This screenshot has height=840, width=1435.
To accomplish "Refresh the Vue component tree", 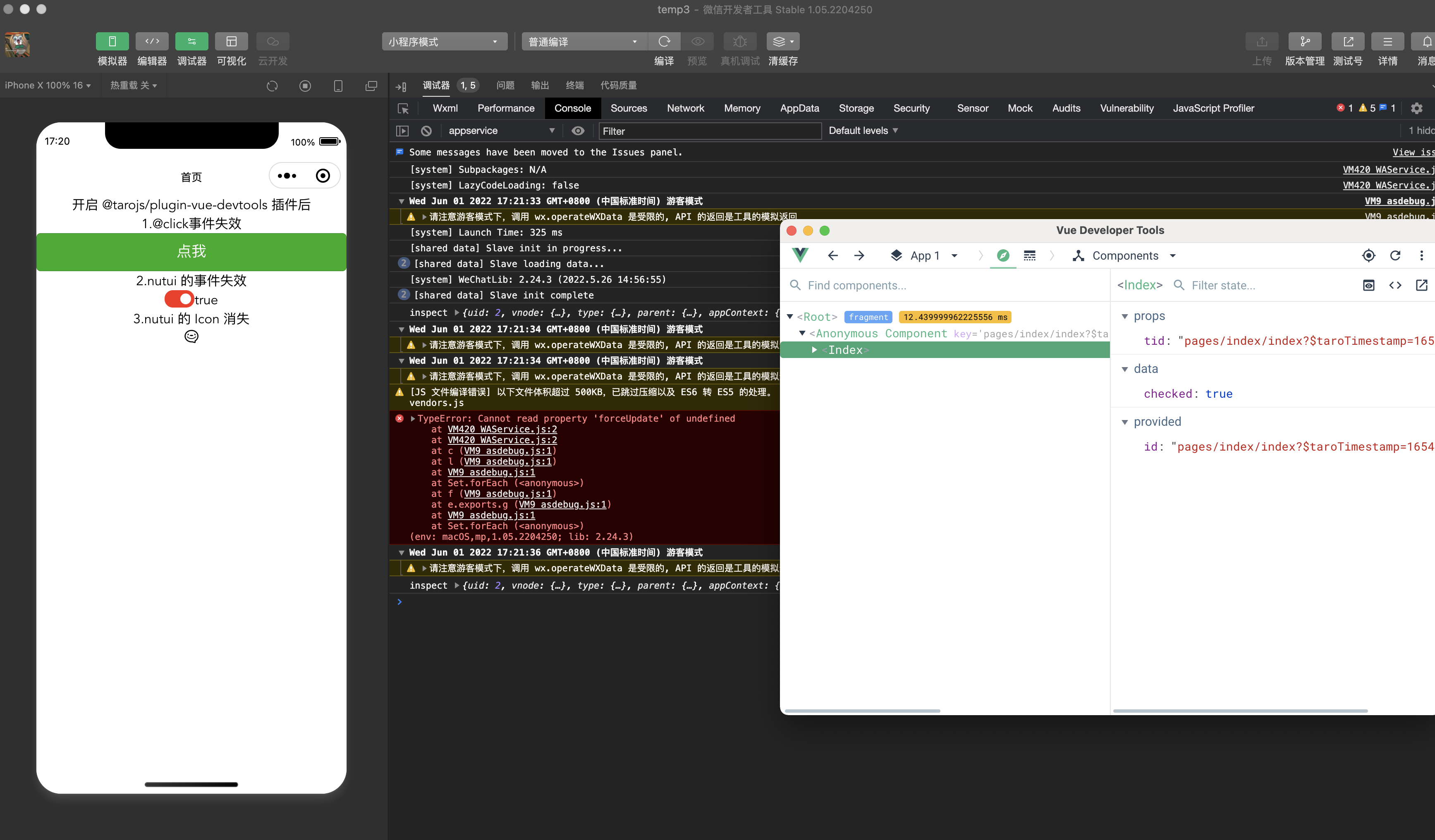I will tap(1396, 255).
